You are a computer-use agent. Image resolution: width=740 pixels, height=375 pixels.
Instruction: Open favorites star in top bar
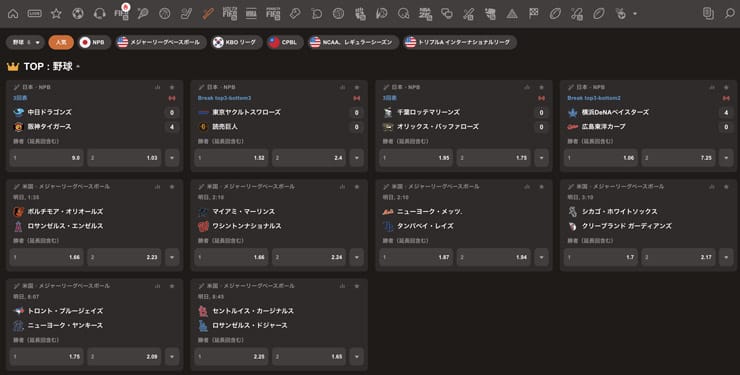point(56,14)
